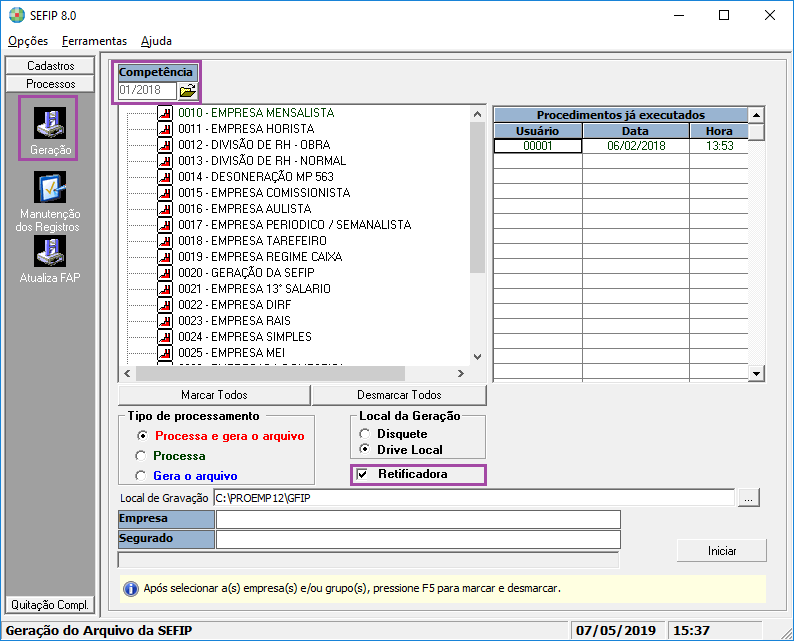This screenshot has width=794, height=641.
Task: Click the Competência 01/2018 field
Action: (x=147, y=90)
